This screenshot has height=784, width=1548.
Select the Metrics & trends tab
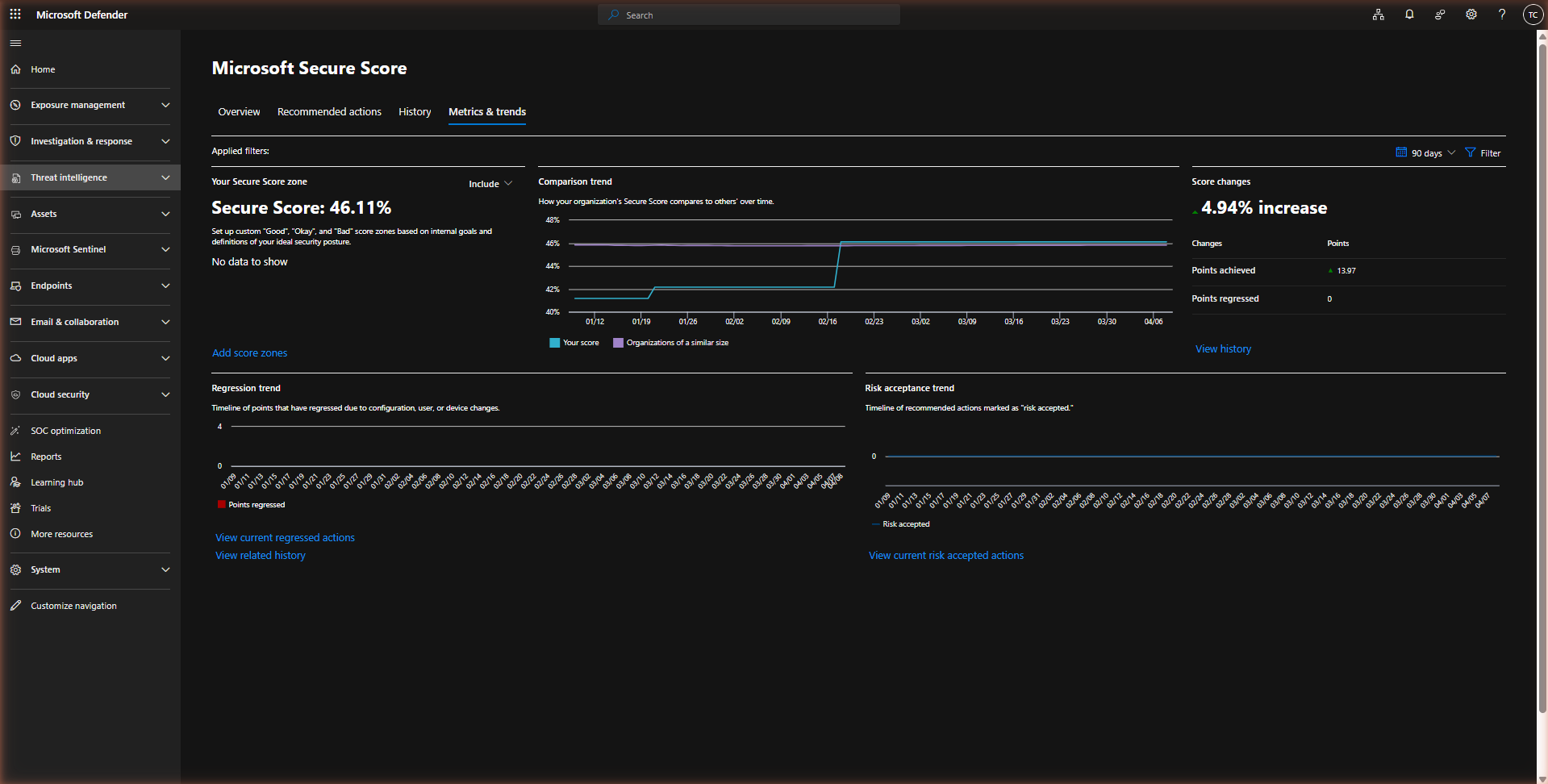[487, 112]
